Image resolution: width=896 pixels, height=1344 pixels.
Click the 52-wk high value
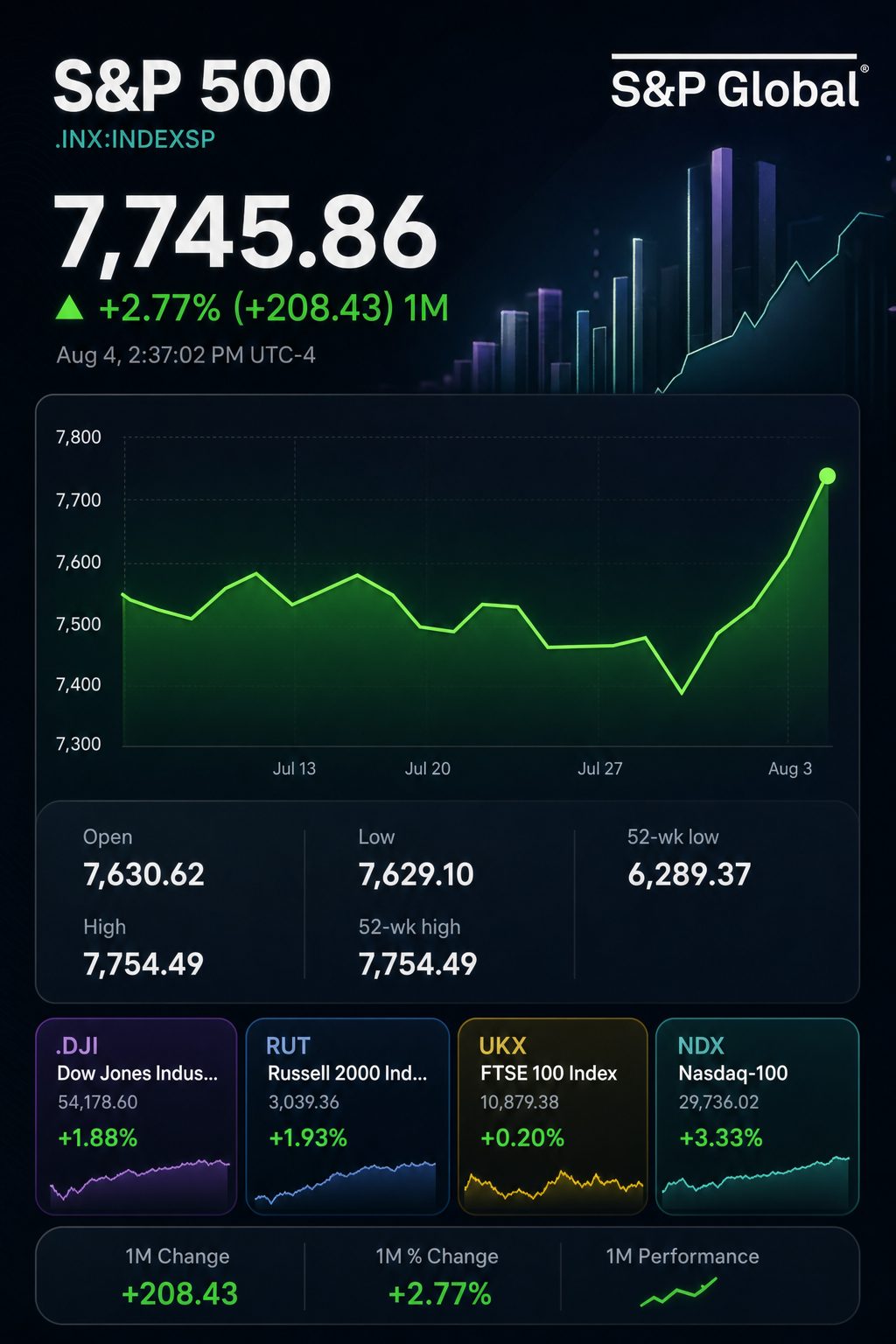click(418, 964)
